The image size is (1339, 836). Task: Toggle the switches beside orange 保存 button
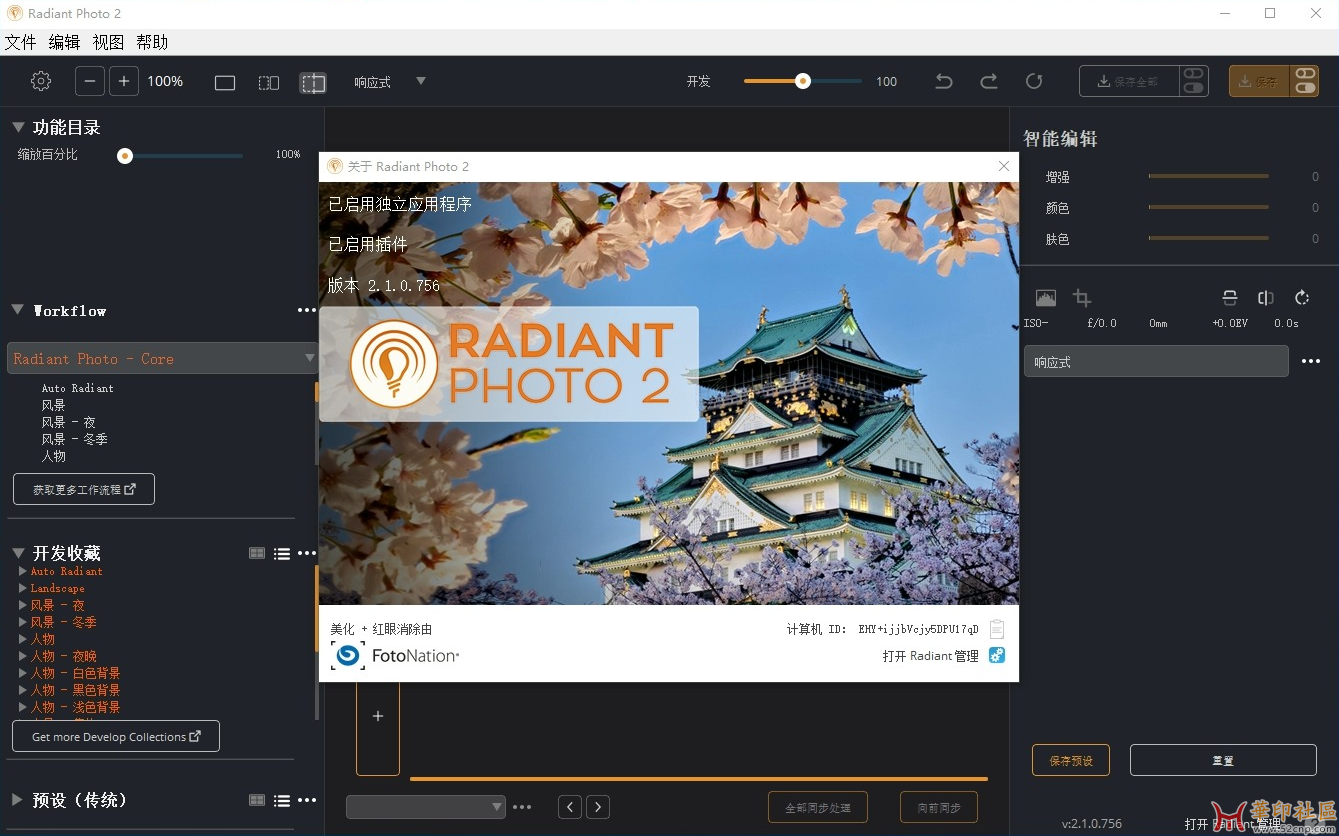tap(1305, 81)
